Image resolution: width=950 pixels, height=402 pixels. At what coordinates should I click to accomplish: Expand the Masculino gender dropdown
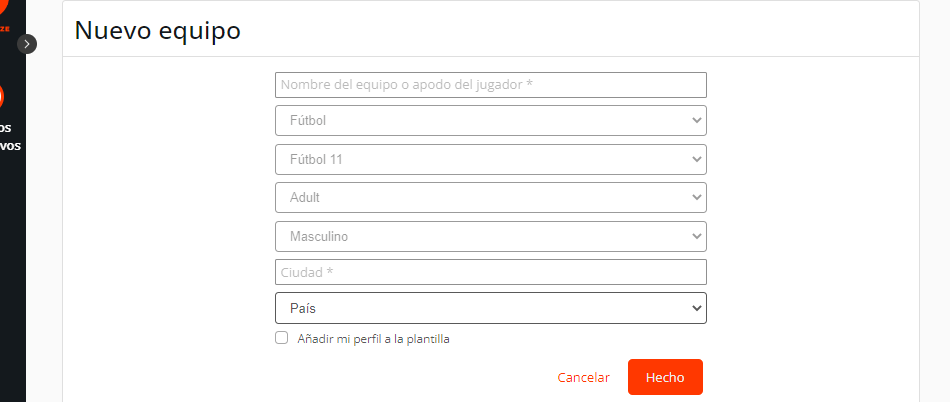(490, 237)
